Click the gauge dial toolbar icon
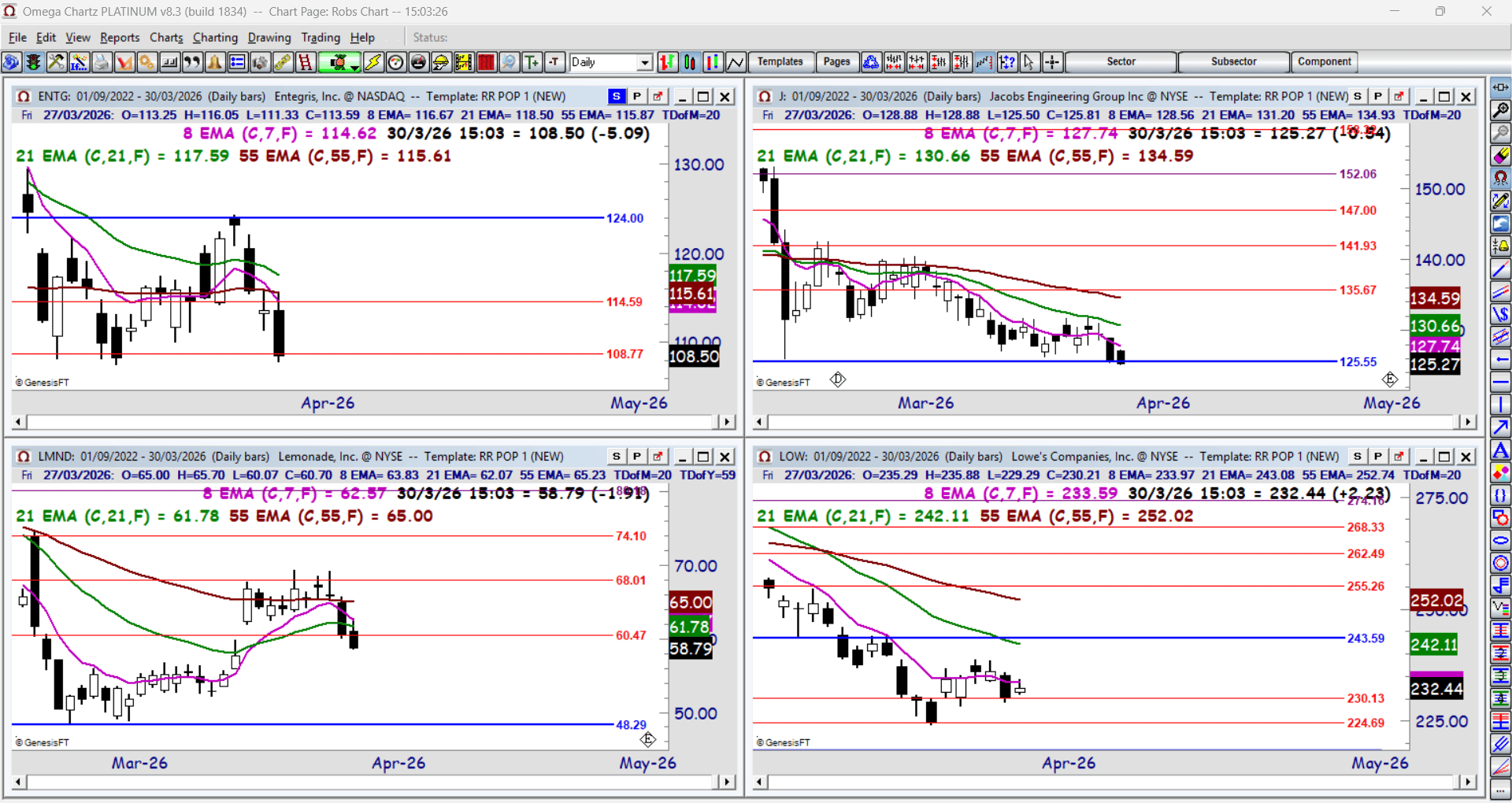Screen dimensions: 1512x803 pos(396,62)
